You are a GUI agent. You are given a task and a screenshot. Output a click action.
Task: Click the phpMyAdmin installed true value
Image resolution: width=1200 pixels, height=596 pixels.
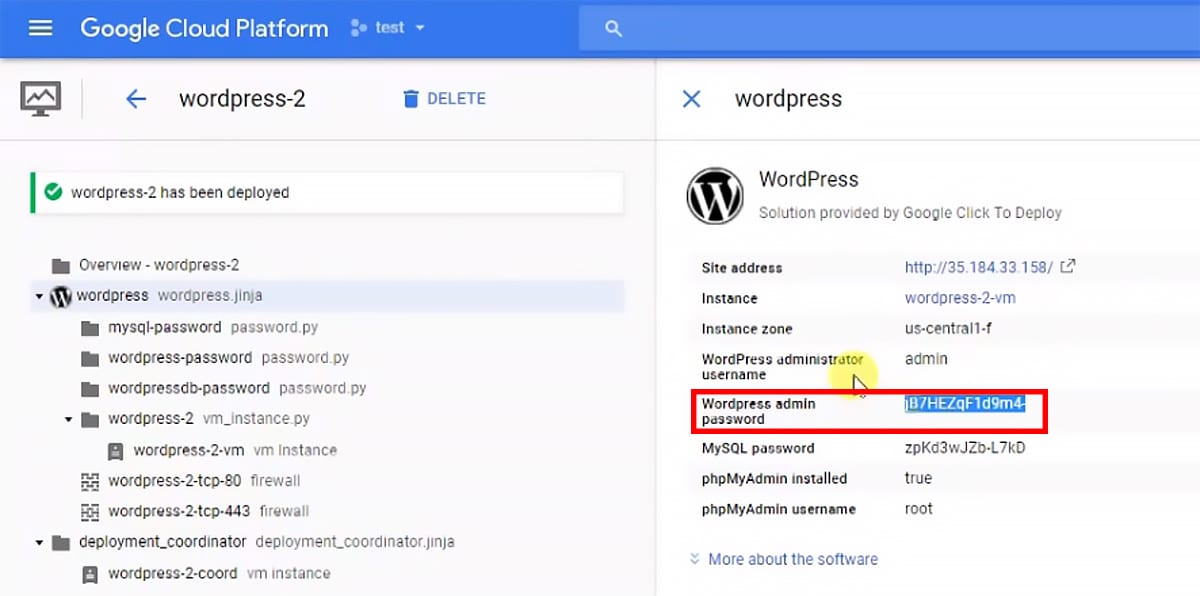918,478
